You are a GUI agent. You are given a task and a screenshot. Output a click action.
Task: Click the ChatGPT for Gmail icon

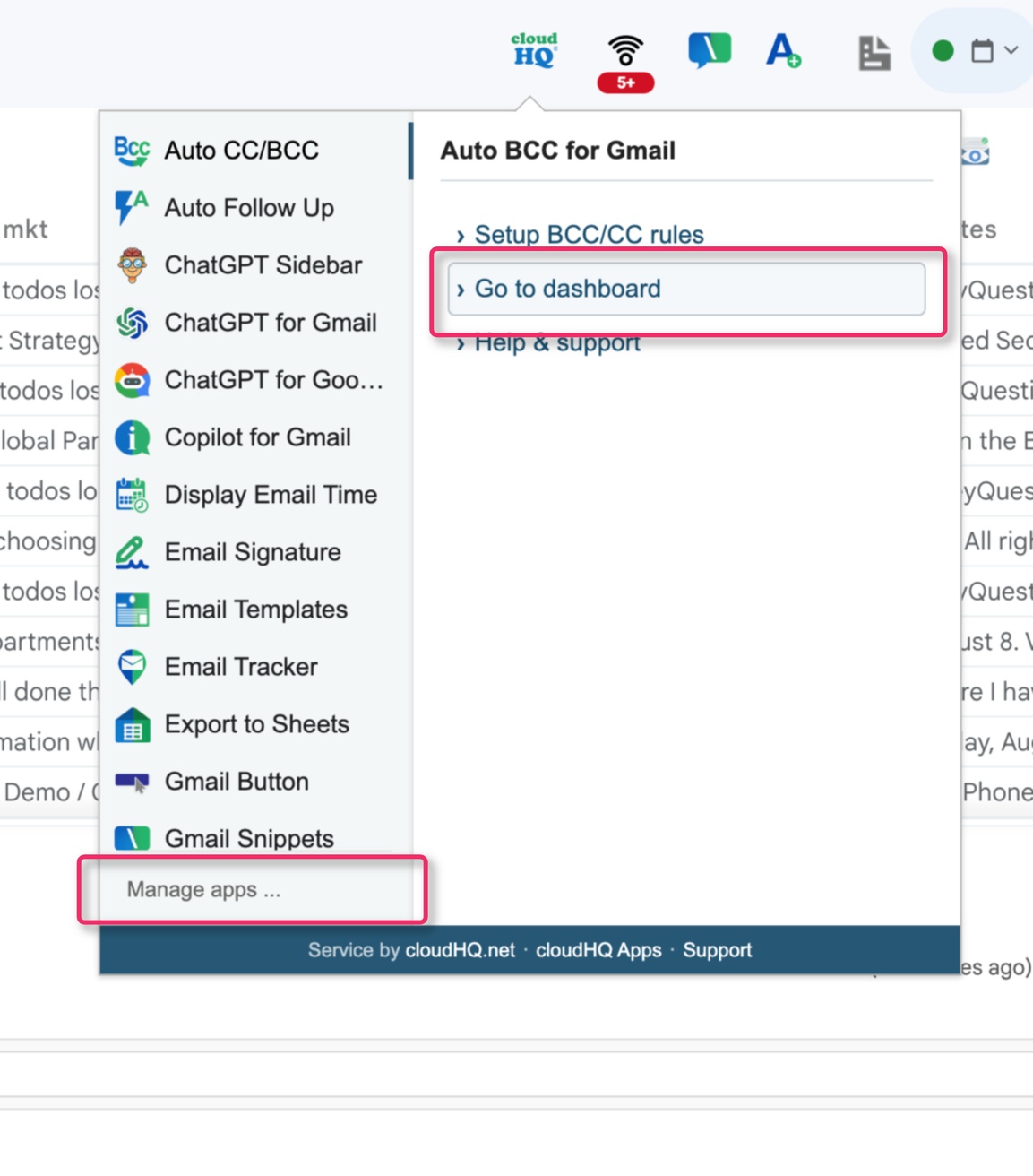(132, 323)
